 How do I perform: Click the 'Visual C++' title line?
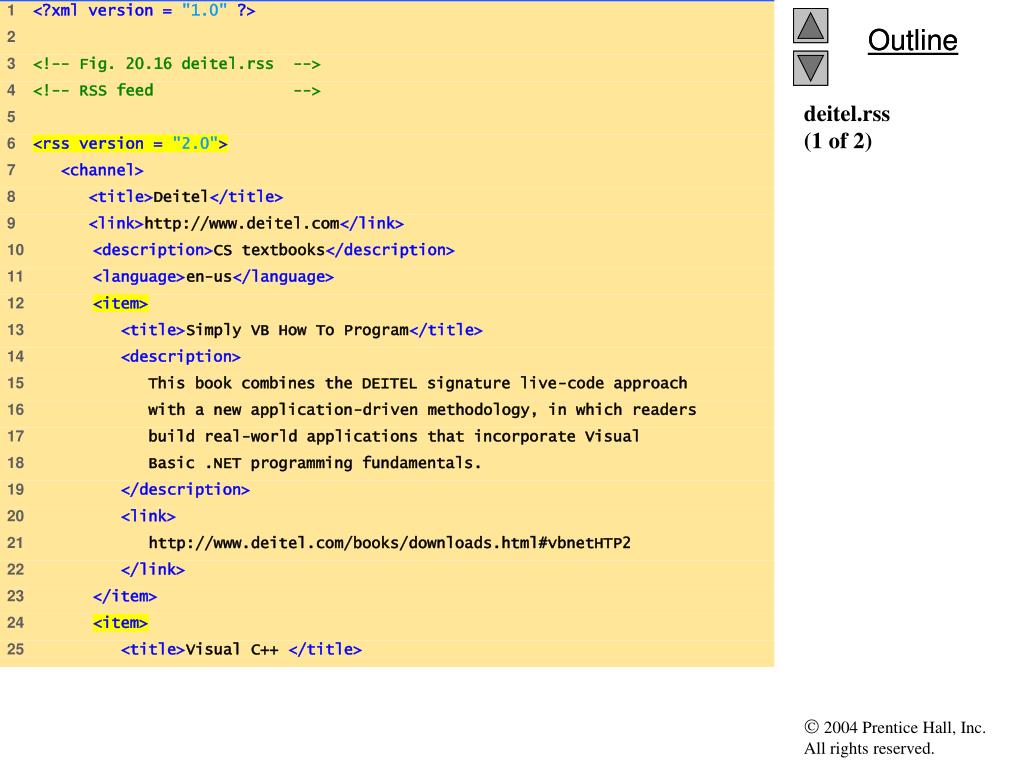(241, 650)
